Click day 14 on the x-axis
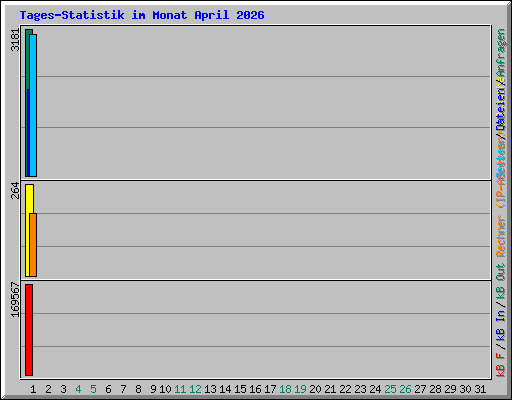The height and width of the screenshot is (400, 512). pos(225,389)
